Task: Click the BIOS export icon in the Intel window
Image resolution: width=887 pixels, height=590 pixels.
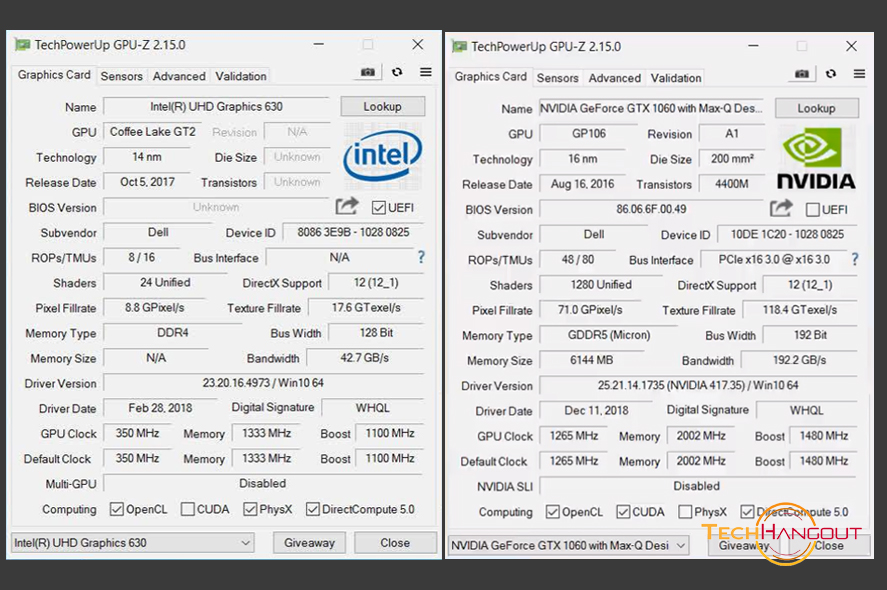Action: click(x=347, y=206)
